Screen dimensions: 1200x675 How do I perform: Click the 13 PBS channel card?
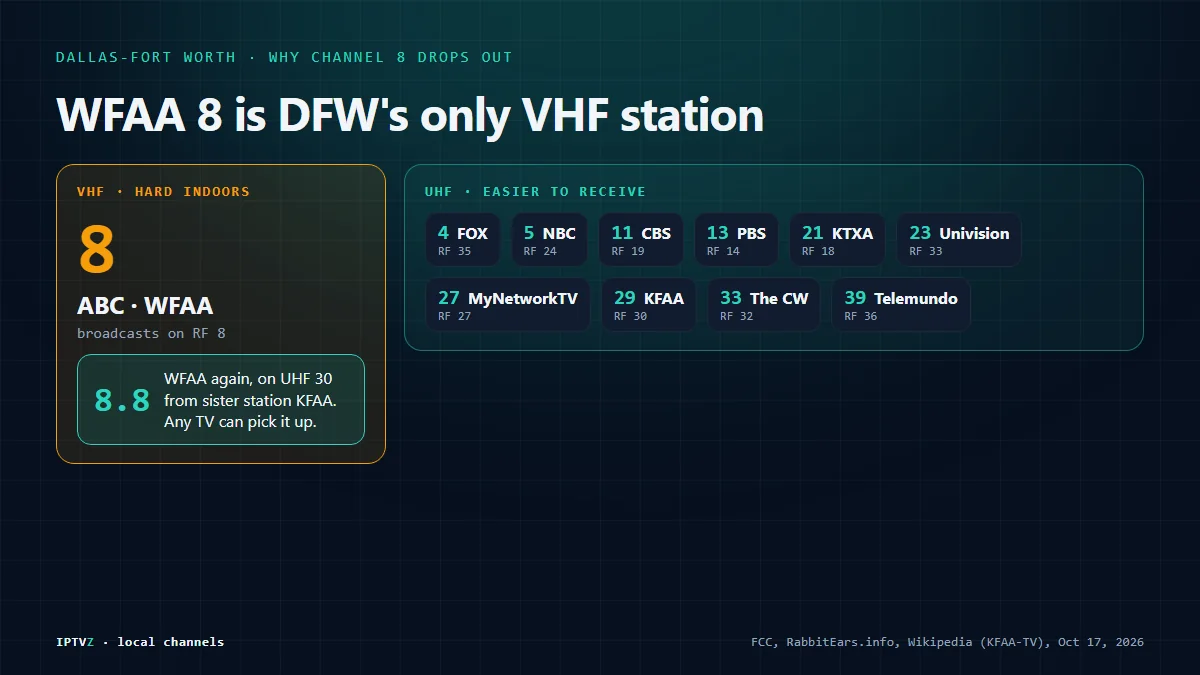point(737,240)
